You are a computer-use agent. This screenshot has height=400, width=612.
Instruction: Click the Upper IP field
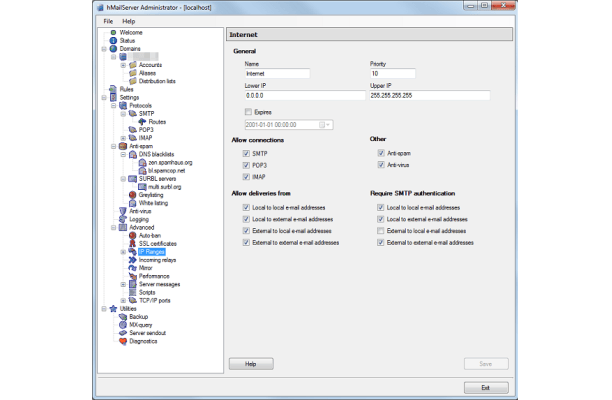point(430,95)
